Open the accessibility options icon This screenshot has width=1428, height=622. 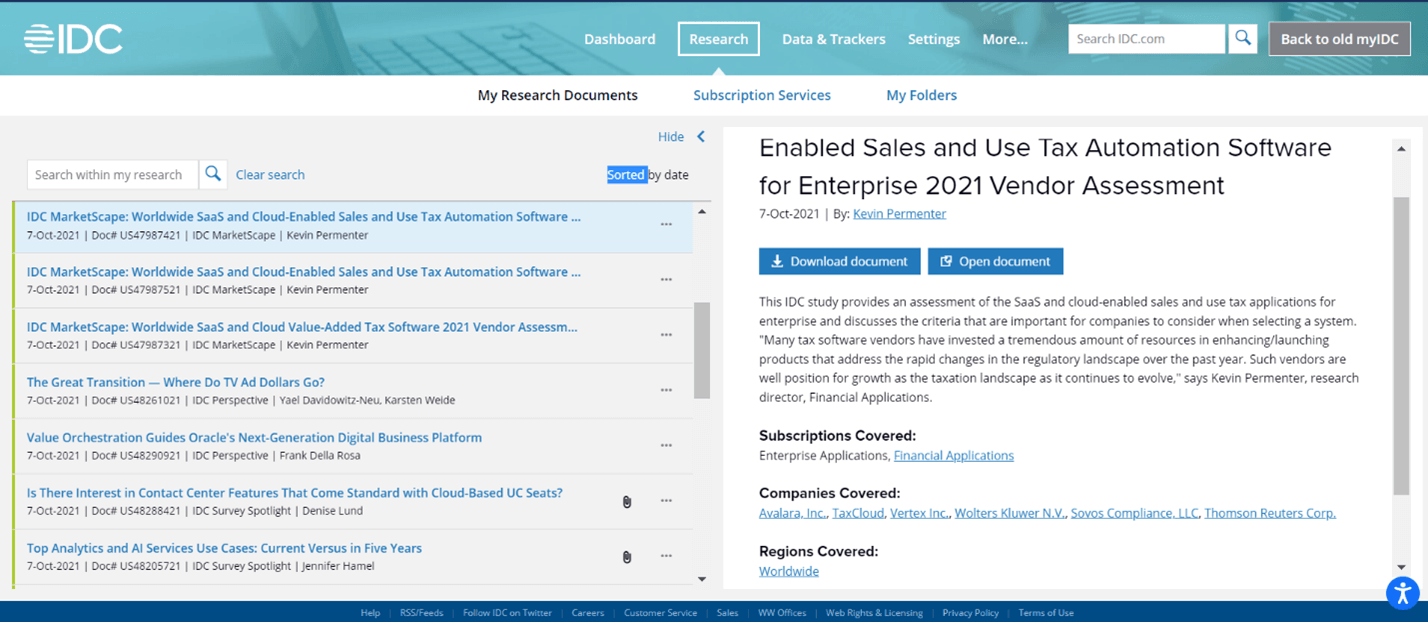click(x=1403, y=593)
